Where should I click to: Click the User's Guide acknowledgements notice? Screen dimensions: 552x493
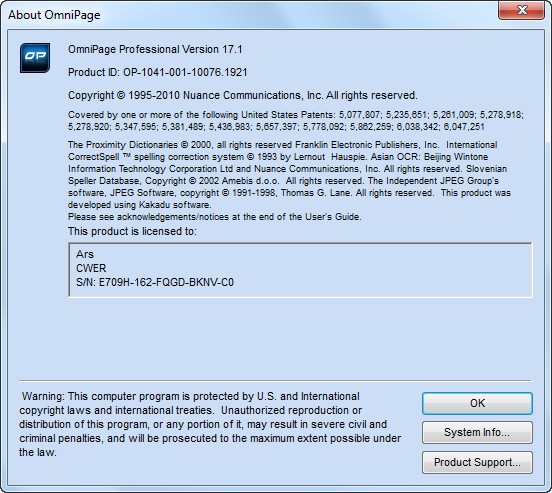214,217
